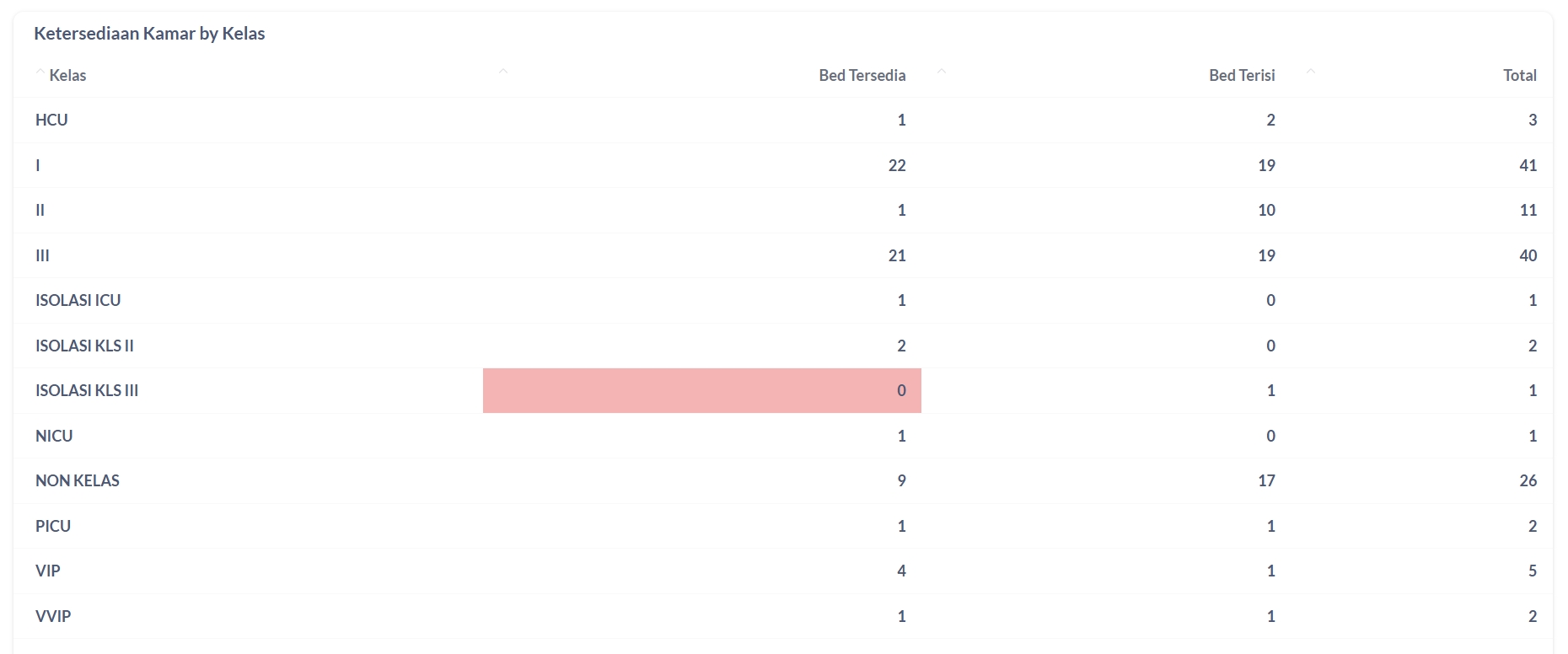
Task: Select Total value 41 for class I
Action: [1528, 166]
